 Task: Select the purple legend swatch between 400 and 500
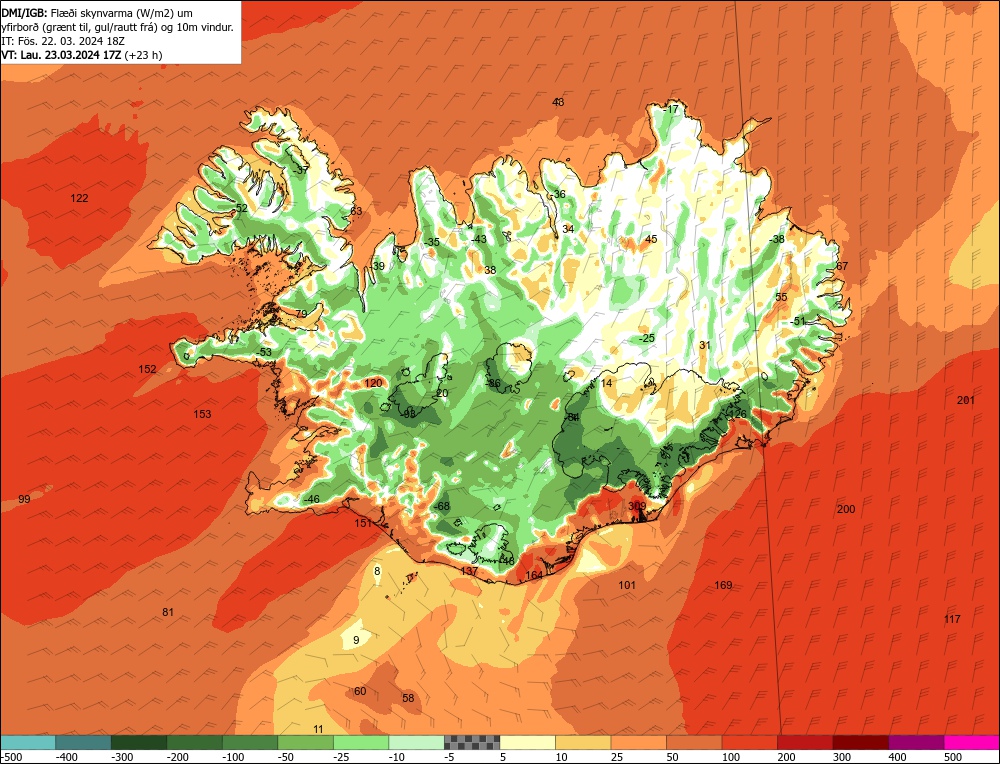point(916,742)
